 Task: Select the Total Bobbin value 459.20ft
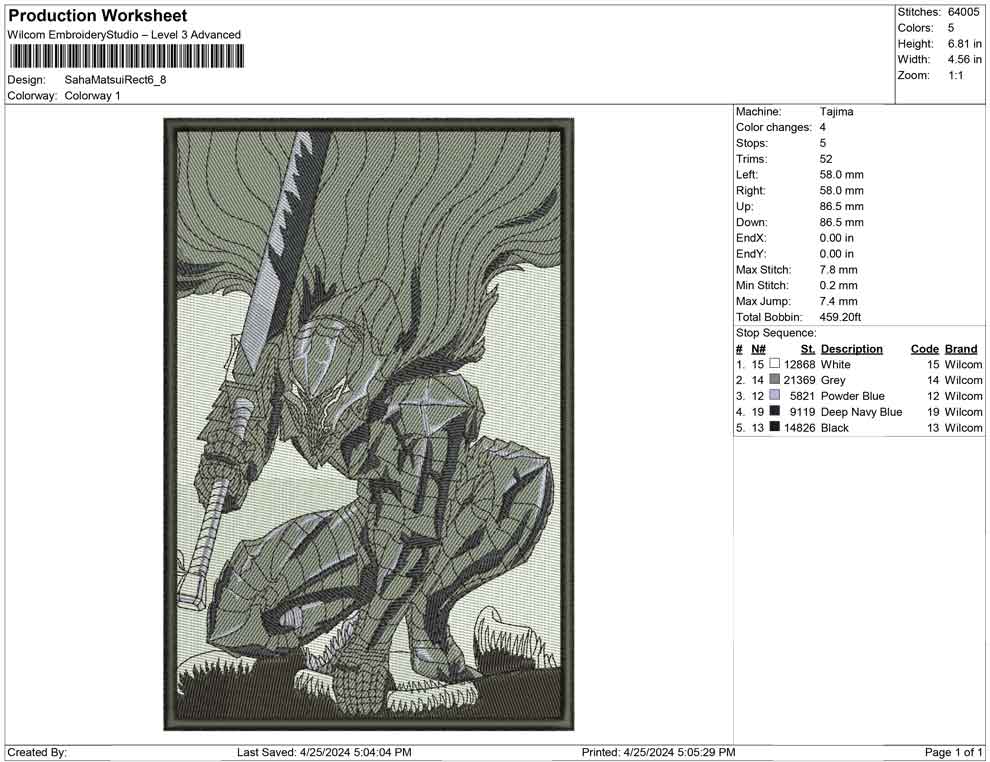[x=840, y=317]
